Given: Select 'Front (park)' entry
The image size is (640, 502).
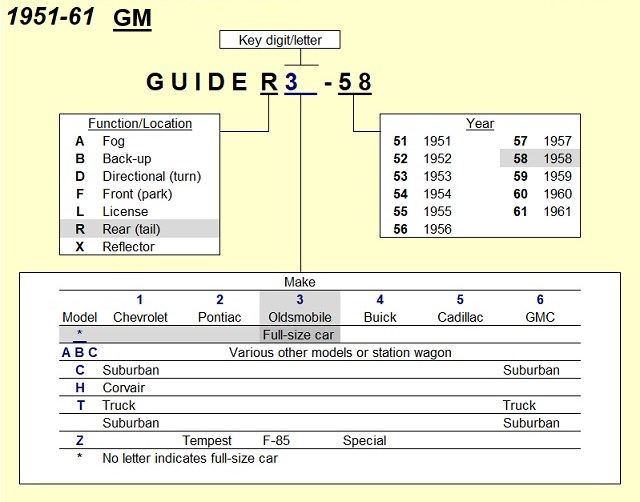Looking at the screenshot, I should pos(138,194).
